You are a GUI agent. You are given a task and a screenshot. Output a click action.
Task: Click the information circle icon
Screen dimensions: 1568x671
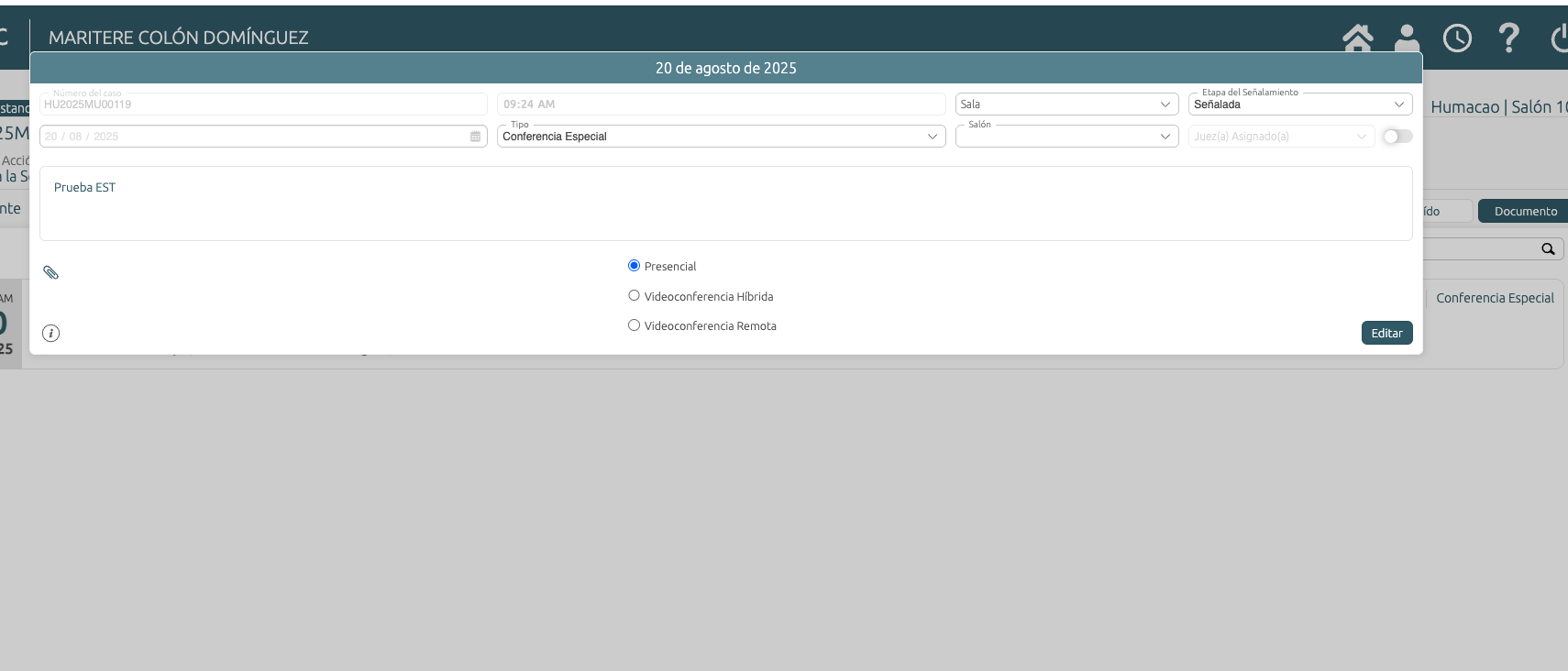[51, 333]
